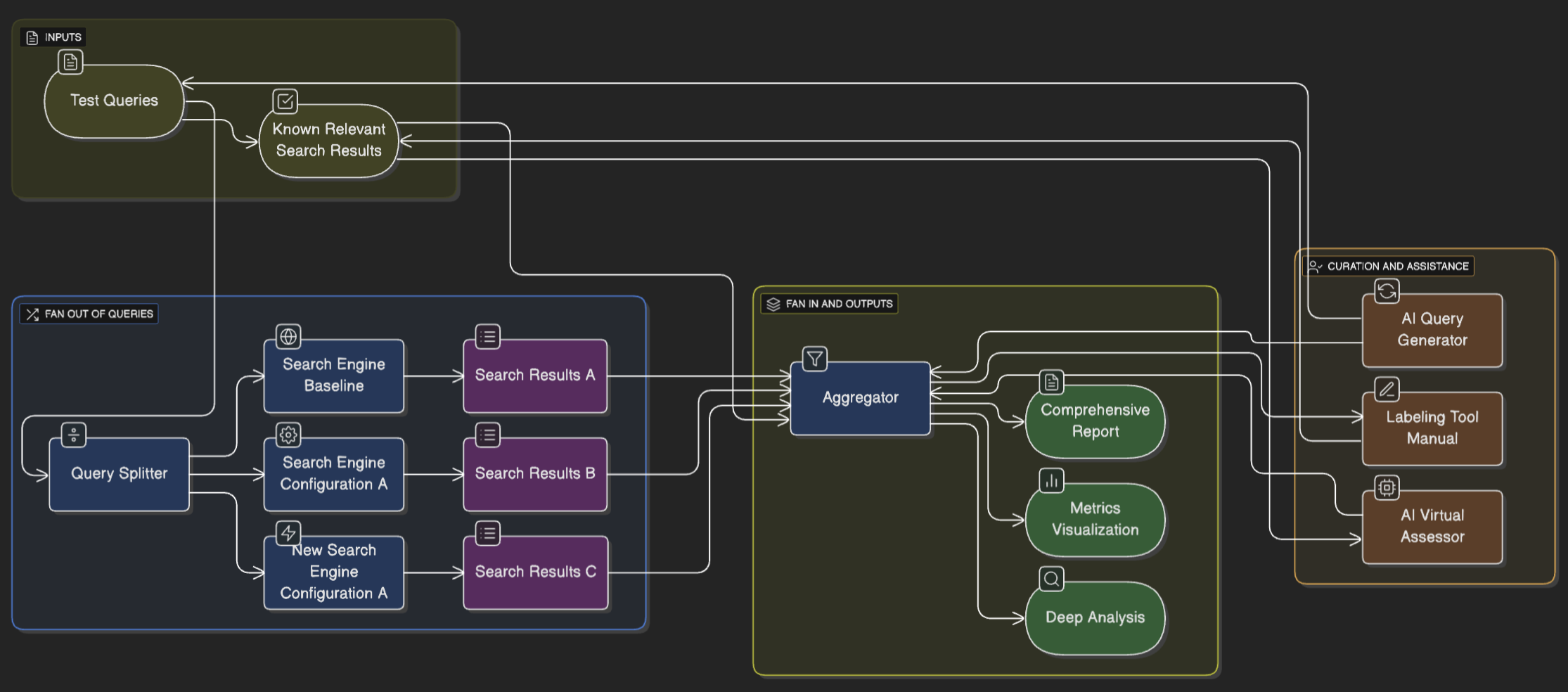
Task: Select the Search Results A node
Action: [535, 376]
